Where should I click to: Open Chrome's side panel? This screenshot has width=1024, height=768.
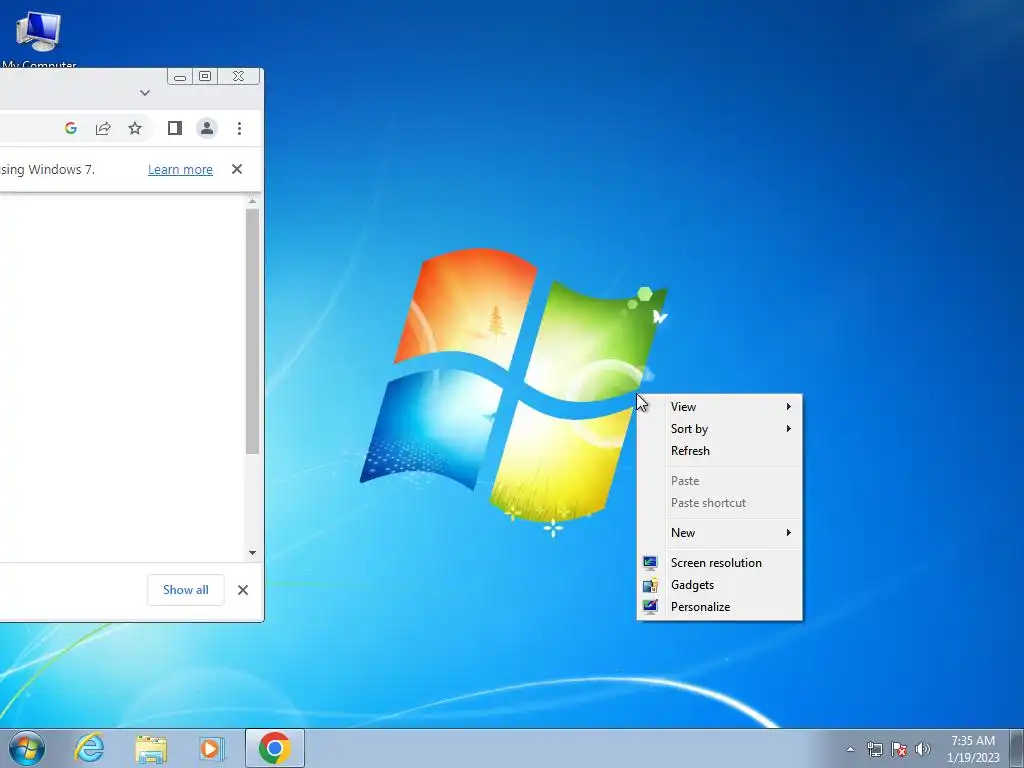(x=174, y=128)
